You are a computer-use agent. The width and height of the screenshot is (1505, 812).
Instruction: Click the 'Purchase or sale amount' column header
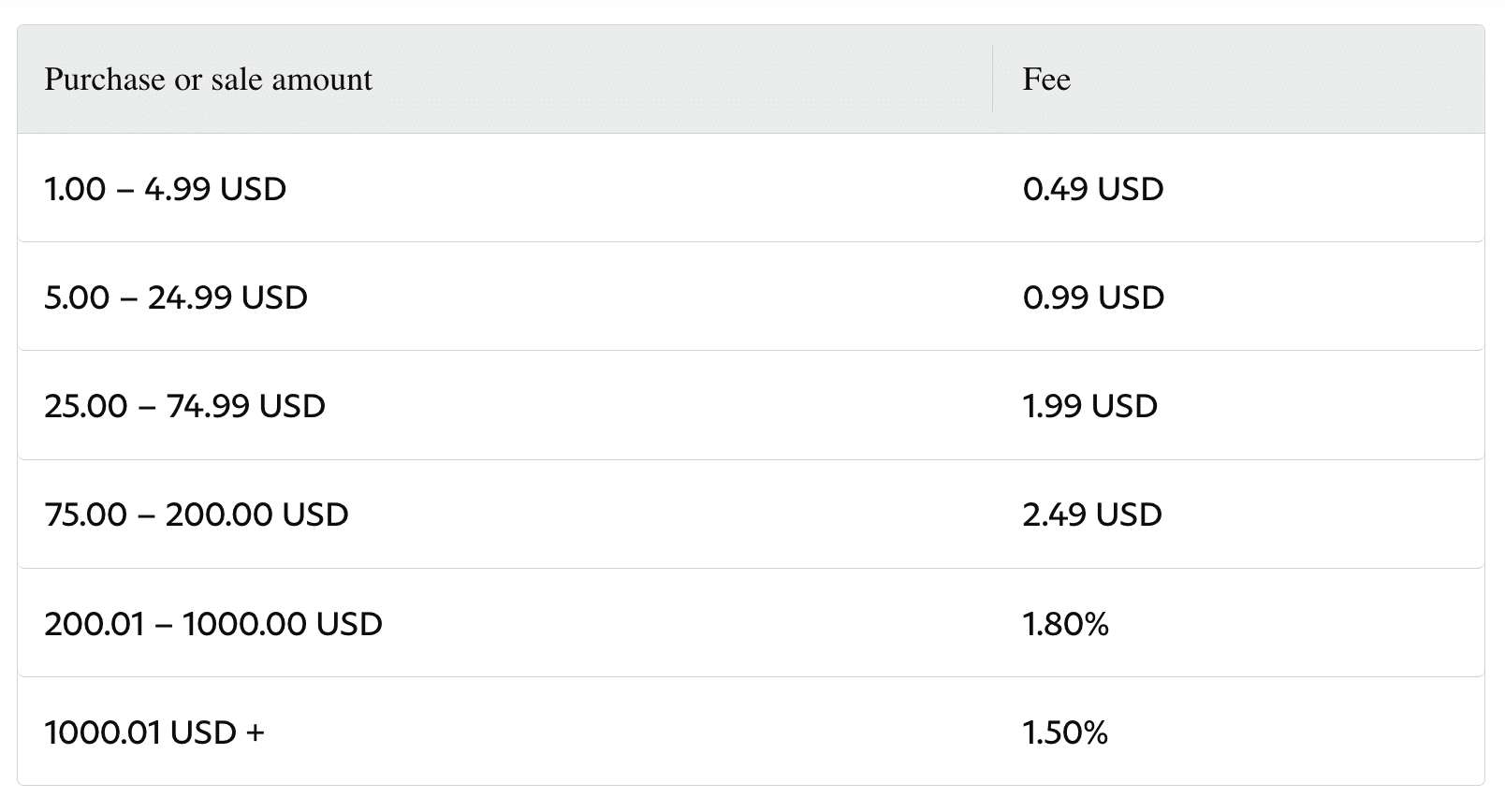click(505, 80)
